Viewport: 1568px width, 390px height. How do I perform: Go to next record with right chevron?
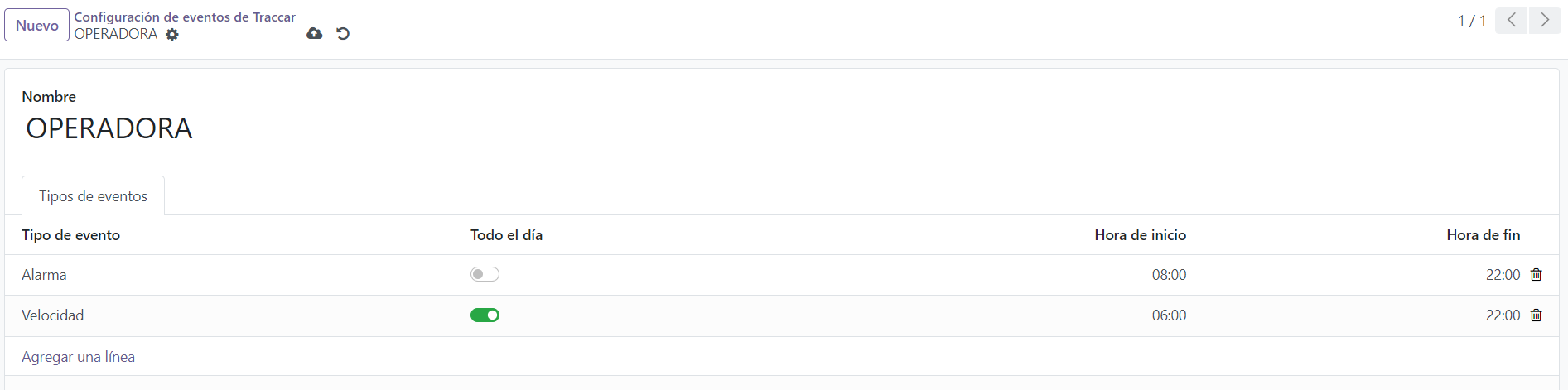1545,21
